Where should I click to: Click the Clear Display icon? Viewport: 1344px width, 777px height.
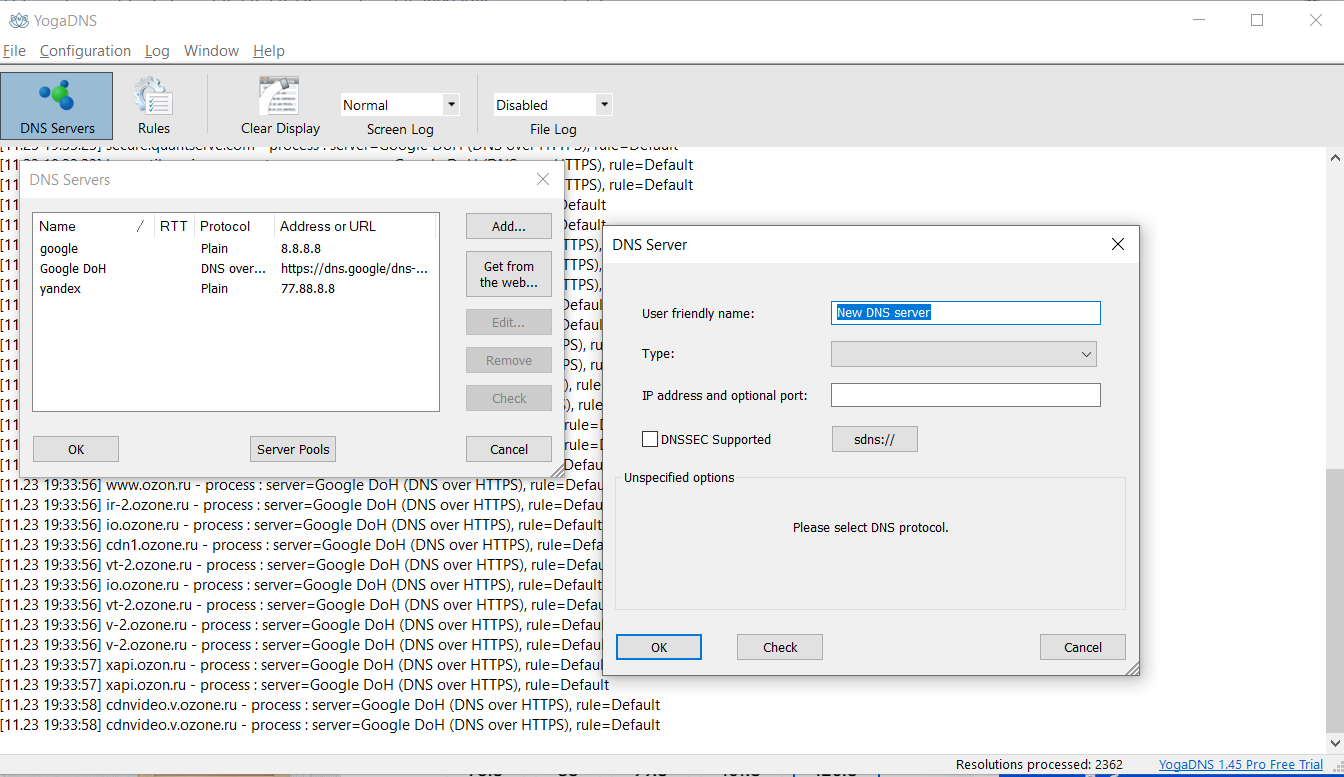(x=280, y=106)
